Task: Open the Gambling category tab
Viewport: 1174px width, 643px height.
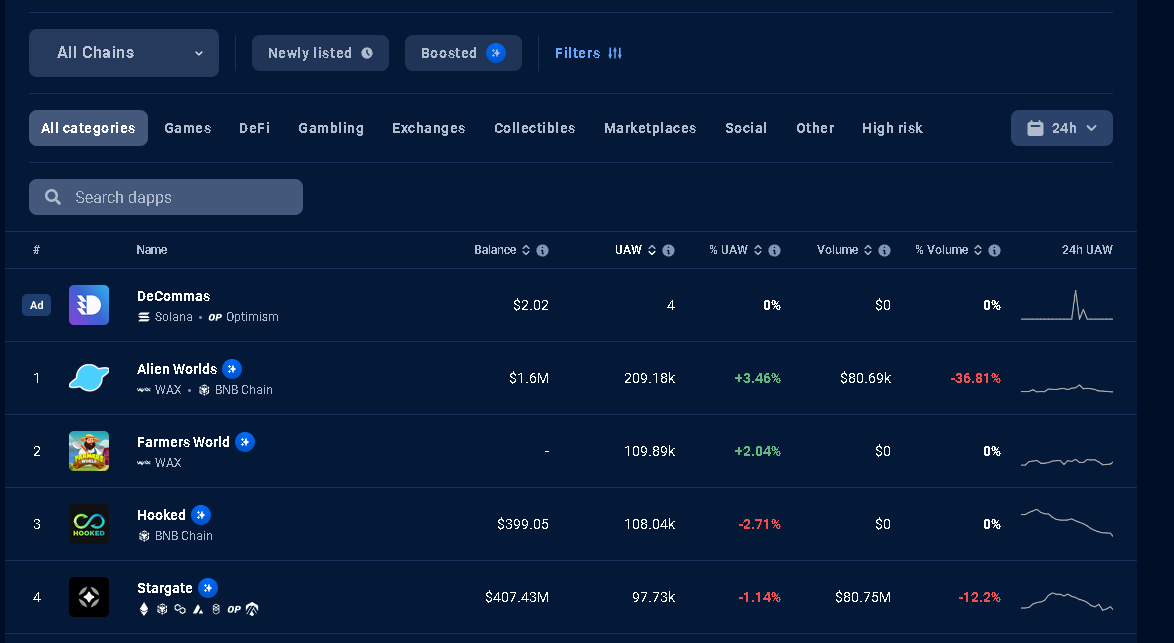Action: [x=331, y=128]
